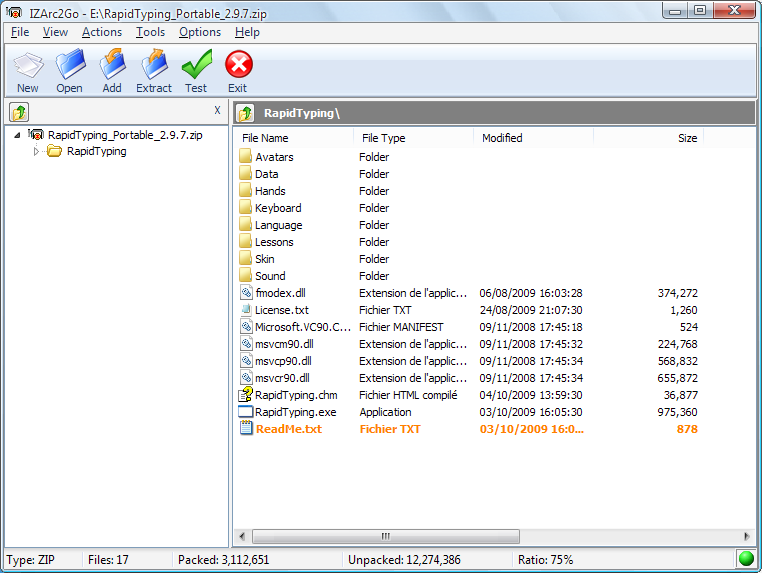Click the New archive toolbar icon
This screenshot has width=762, height=573.
pos(28,65)
